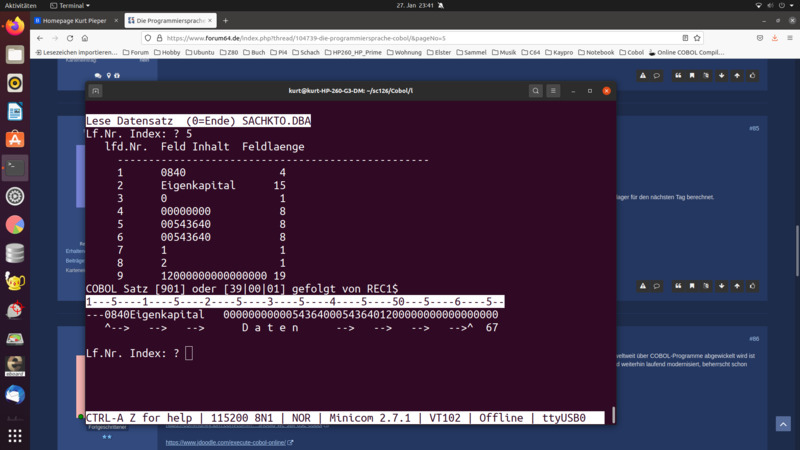Click the Firefox URL address bar
This screenshot has height=450, width=800.
click(x=400, y=38)
